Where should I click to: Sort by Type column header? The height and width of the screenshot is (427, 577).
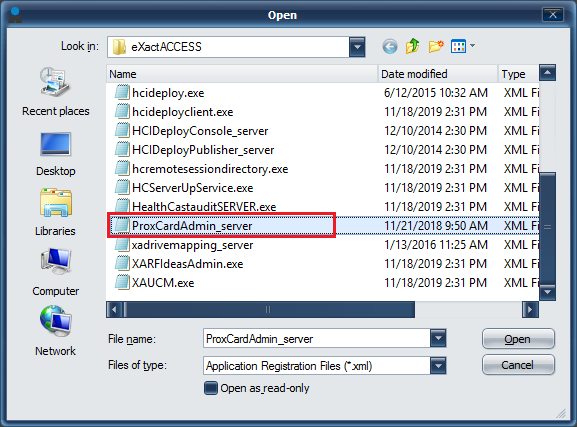click(x=518, y=74)
